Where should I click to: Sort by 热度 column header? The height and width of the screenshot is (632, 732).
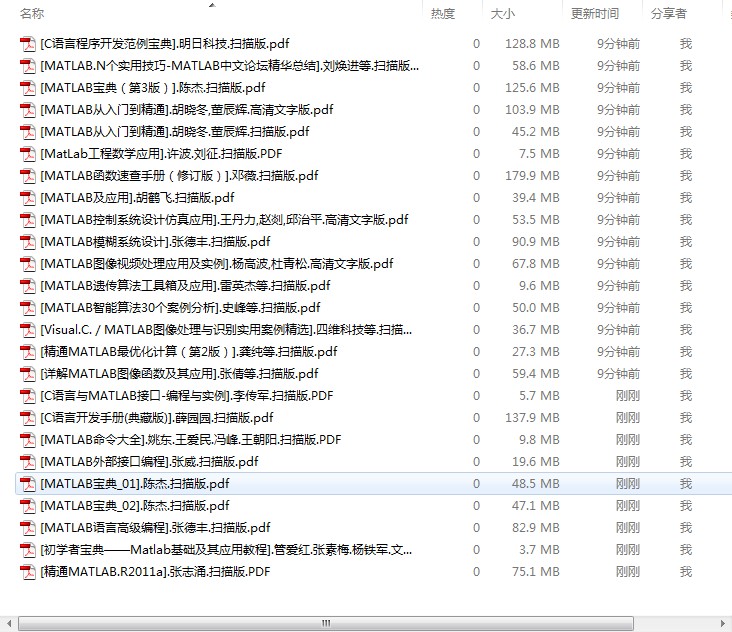coord(443,14)
